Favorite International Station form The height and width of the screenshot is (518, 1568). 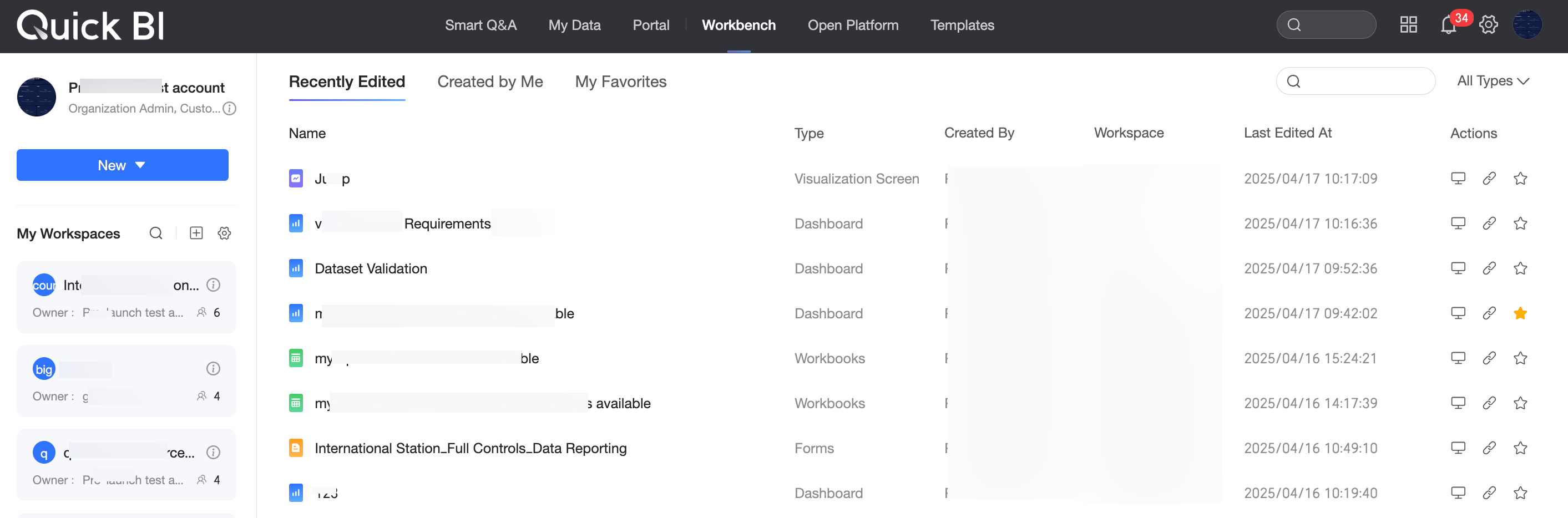(1520, 448)
